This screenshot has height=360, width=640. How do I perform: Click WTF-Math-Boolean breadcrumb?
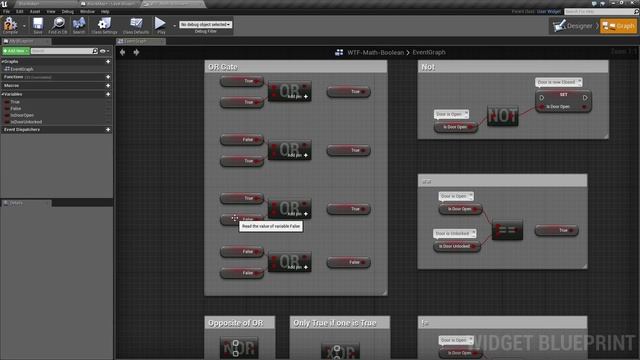376,52
